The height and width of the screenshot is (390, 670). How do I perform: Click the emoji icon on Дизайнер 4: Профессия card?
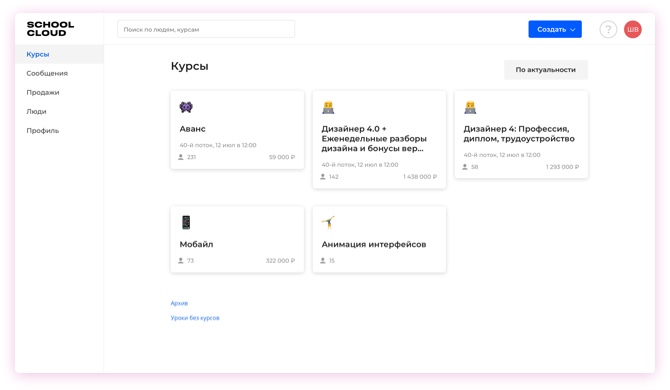pos(470,107)
